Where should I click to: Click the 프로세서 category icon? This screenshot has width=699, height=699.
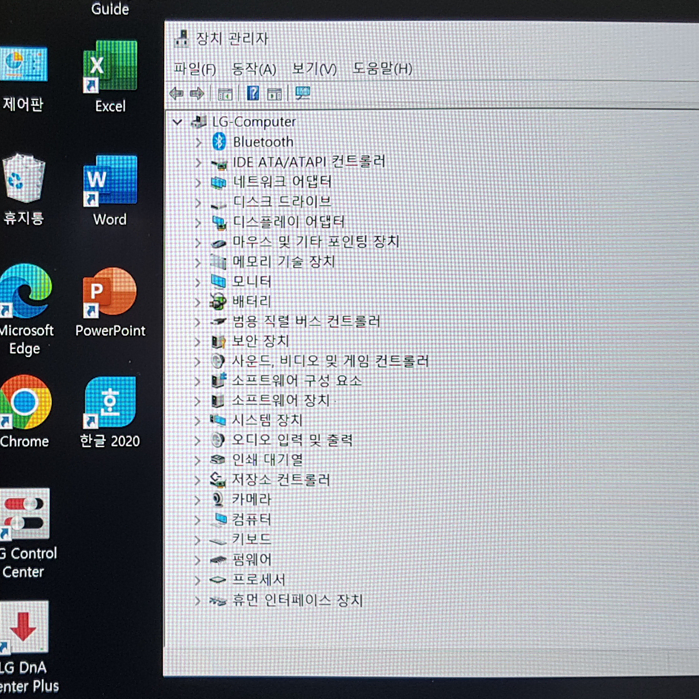click(x=218, y=580)
